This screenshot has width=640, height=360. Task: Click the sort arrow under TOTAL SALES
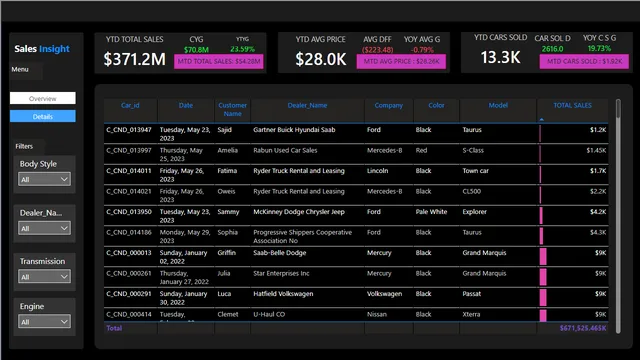tap(542, 120)
